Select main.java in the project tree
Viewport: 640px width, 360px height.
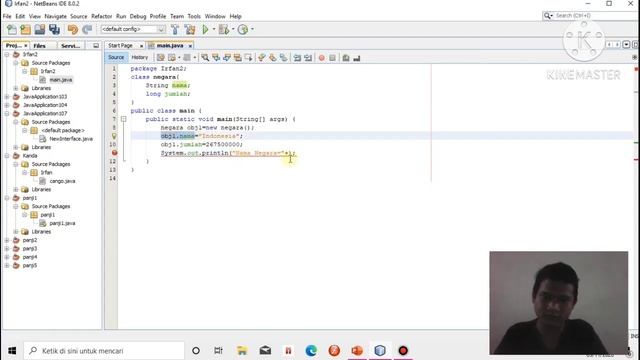[x=61, y=80]
